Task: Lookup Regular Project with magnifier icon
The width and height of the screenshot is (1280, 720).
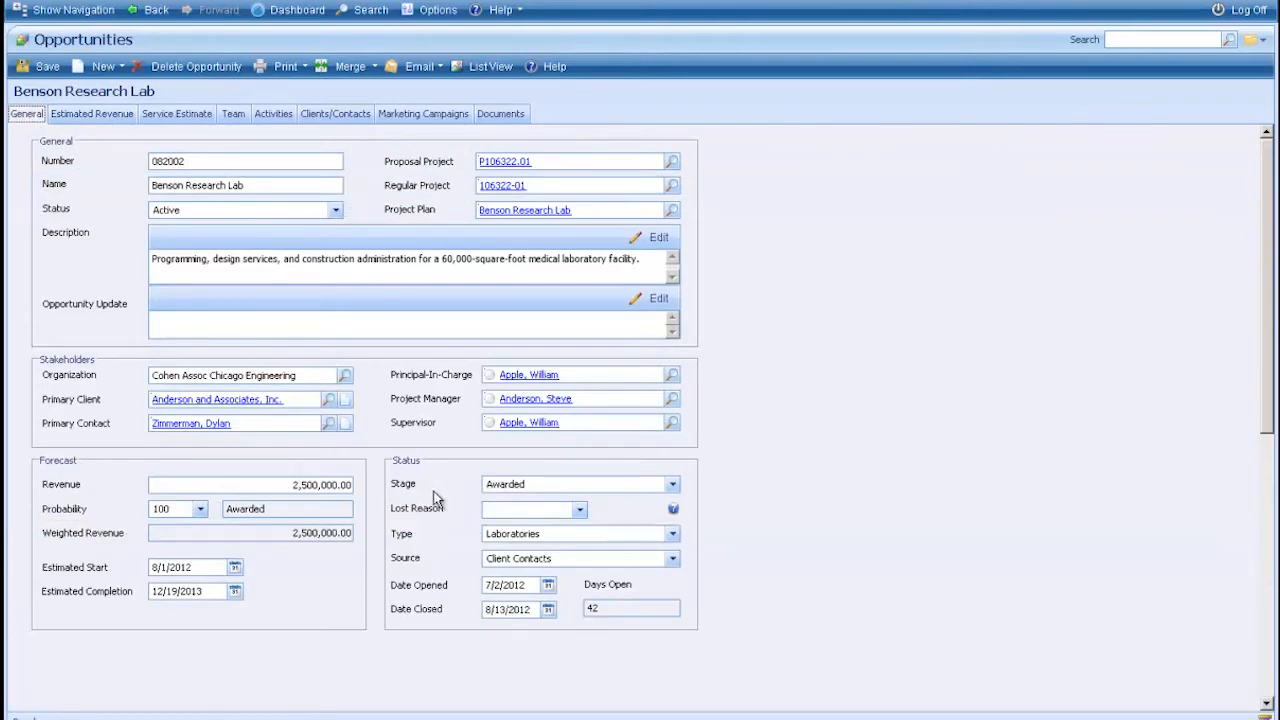Action: pyautogui.click(x=672, y=185)
